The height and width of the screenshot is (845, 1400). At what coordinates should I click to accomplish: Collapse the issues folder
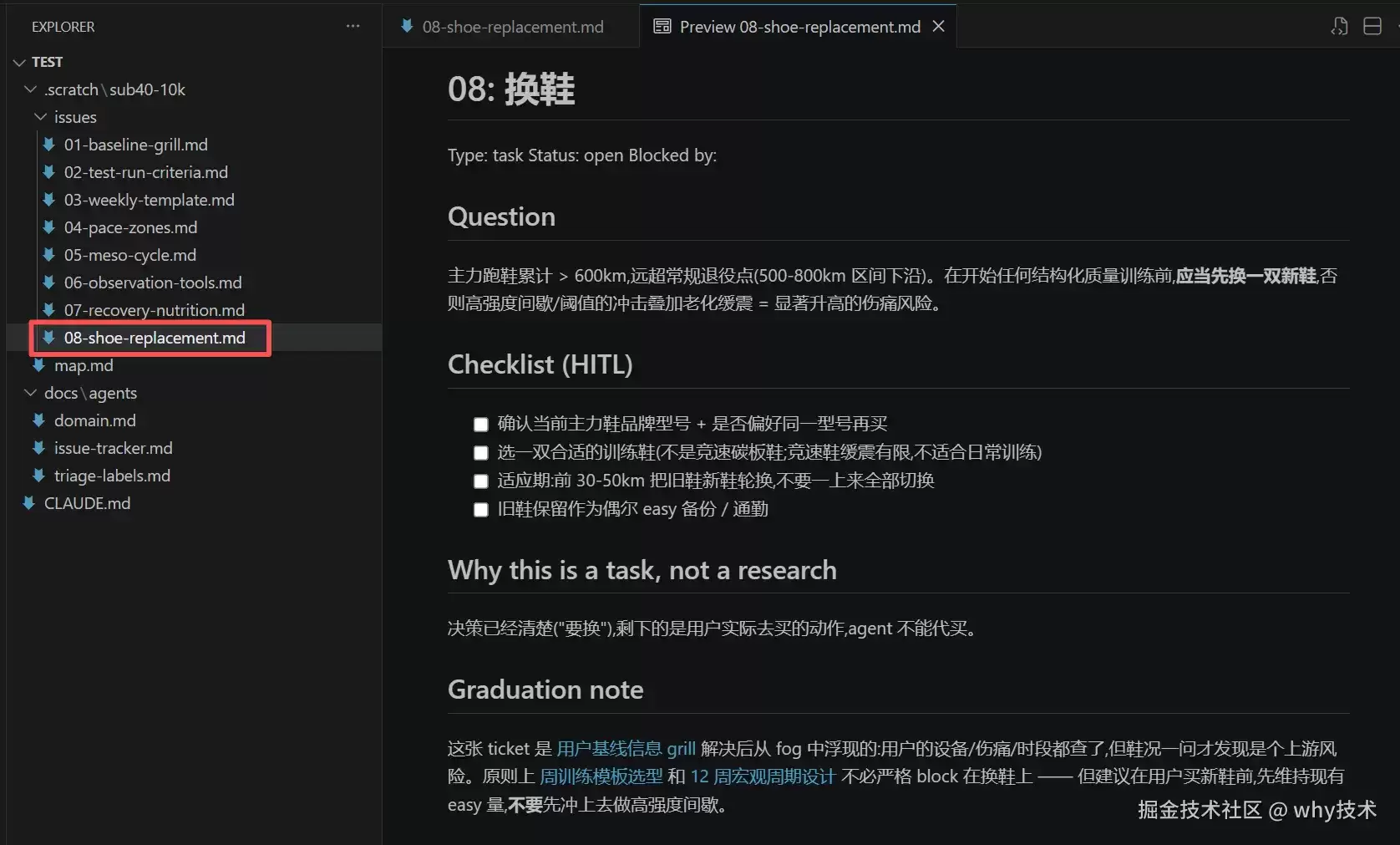pos(40,117)
